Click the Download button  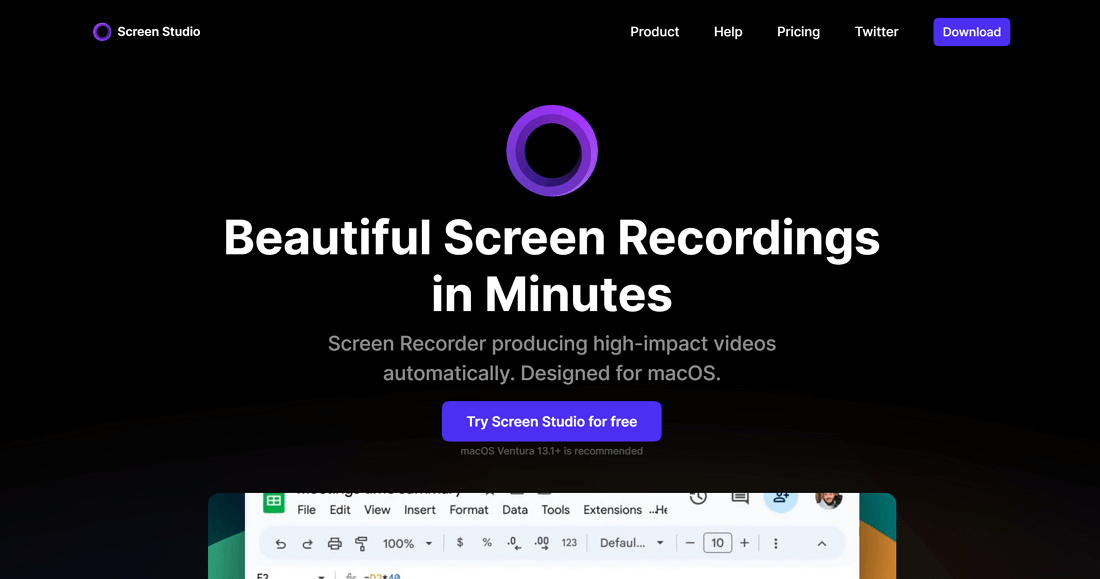972,32
